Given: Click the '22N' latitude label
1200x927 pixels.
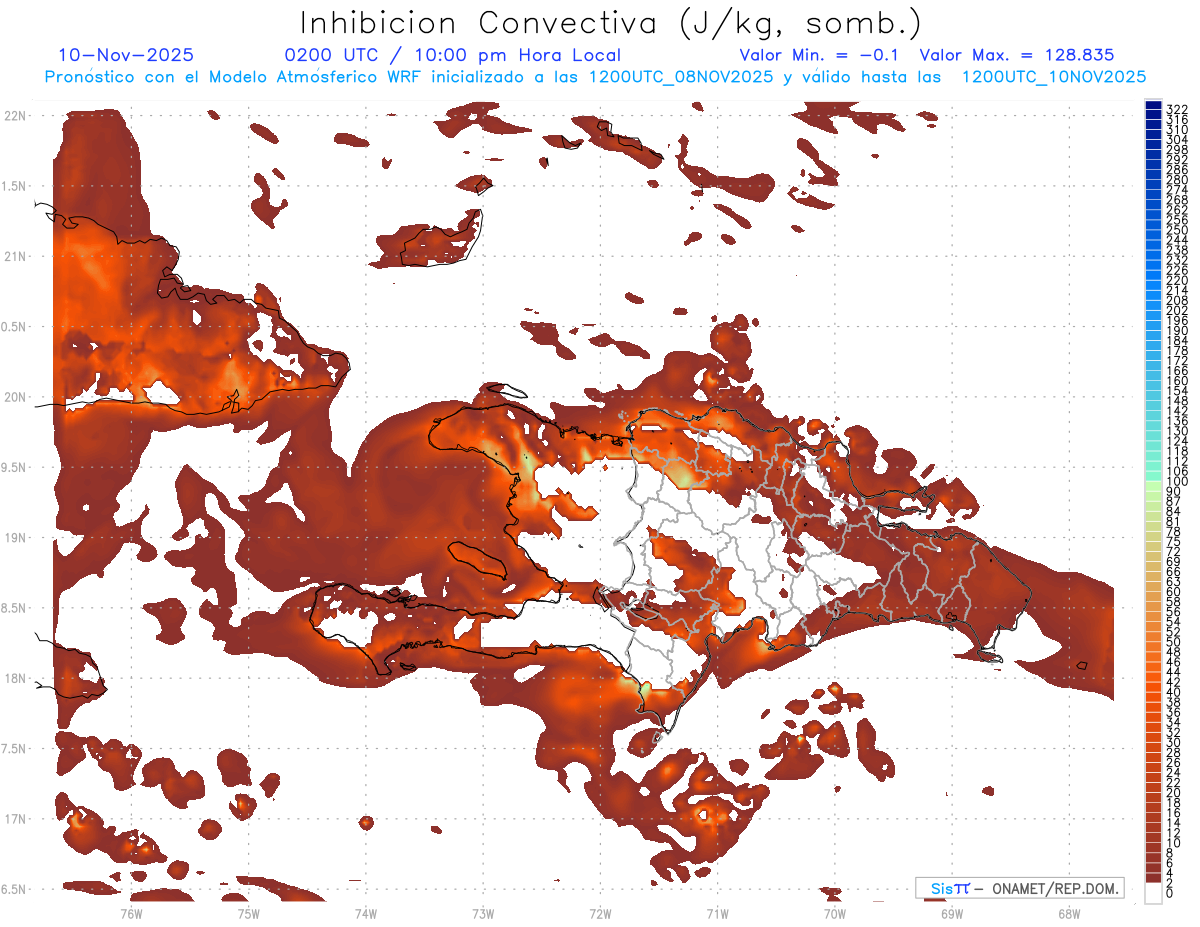Looking at the screenshot, I should tap(17, 116).
